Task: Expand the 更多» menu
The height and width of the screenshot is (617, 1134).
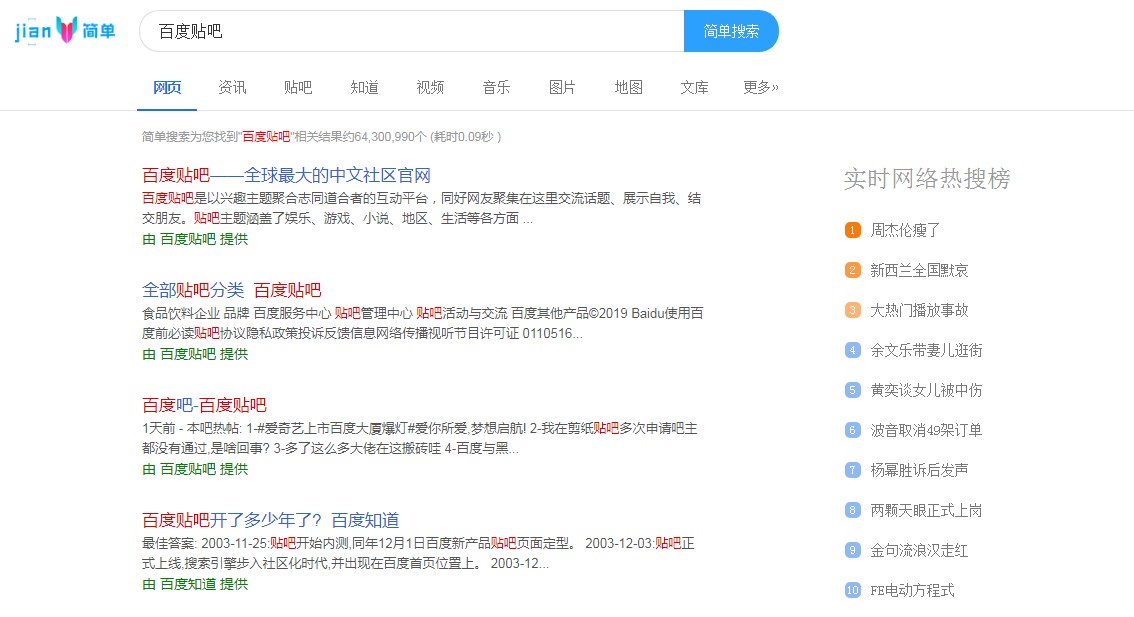Action: click(x=761, y=88)
